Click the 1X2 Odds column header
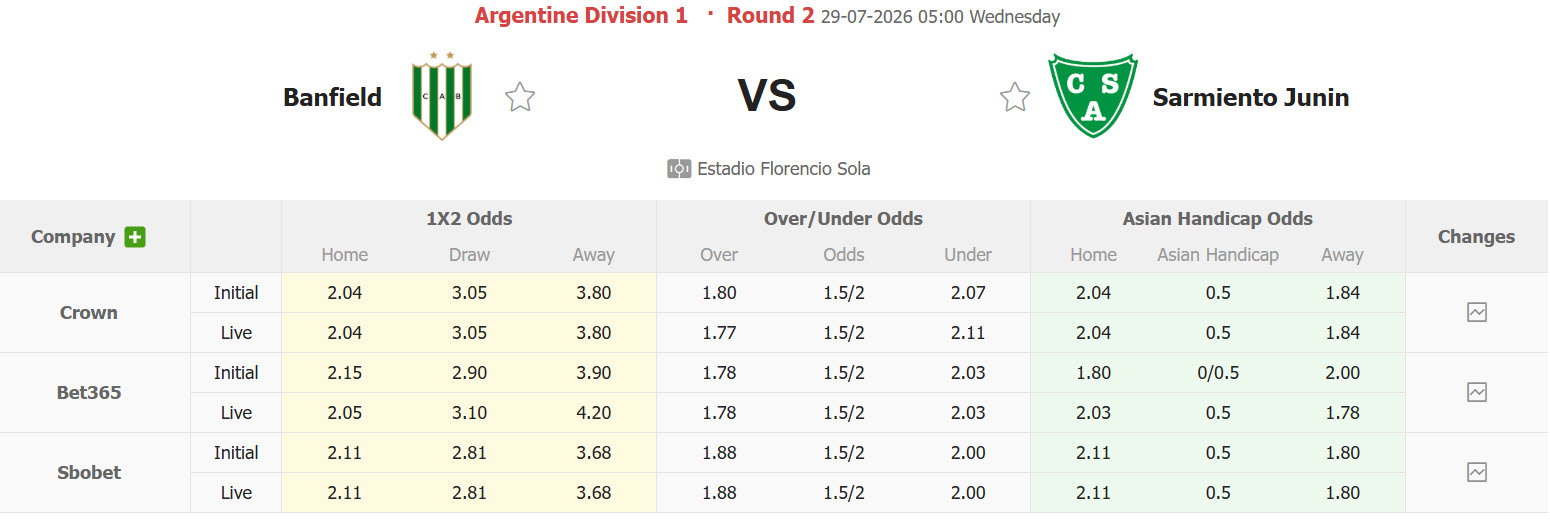The width and height of the screenshot is (1550, 521). [x=469, y=218]
